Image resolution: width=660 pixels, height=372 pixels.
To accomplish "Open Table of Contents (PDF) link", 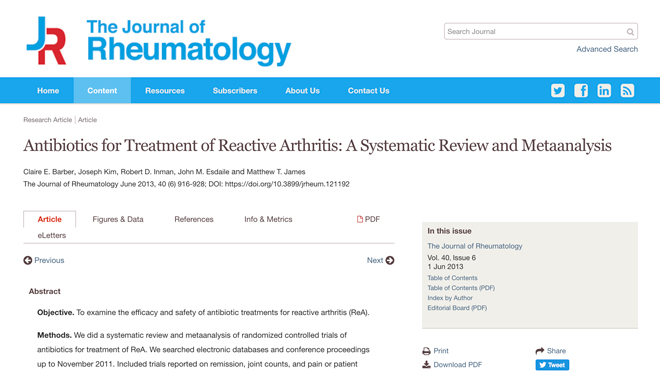I will (461, 288).
